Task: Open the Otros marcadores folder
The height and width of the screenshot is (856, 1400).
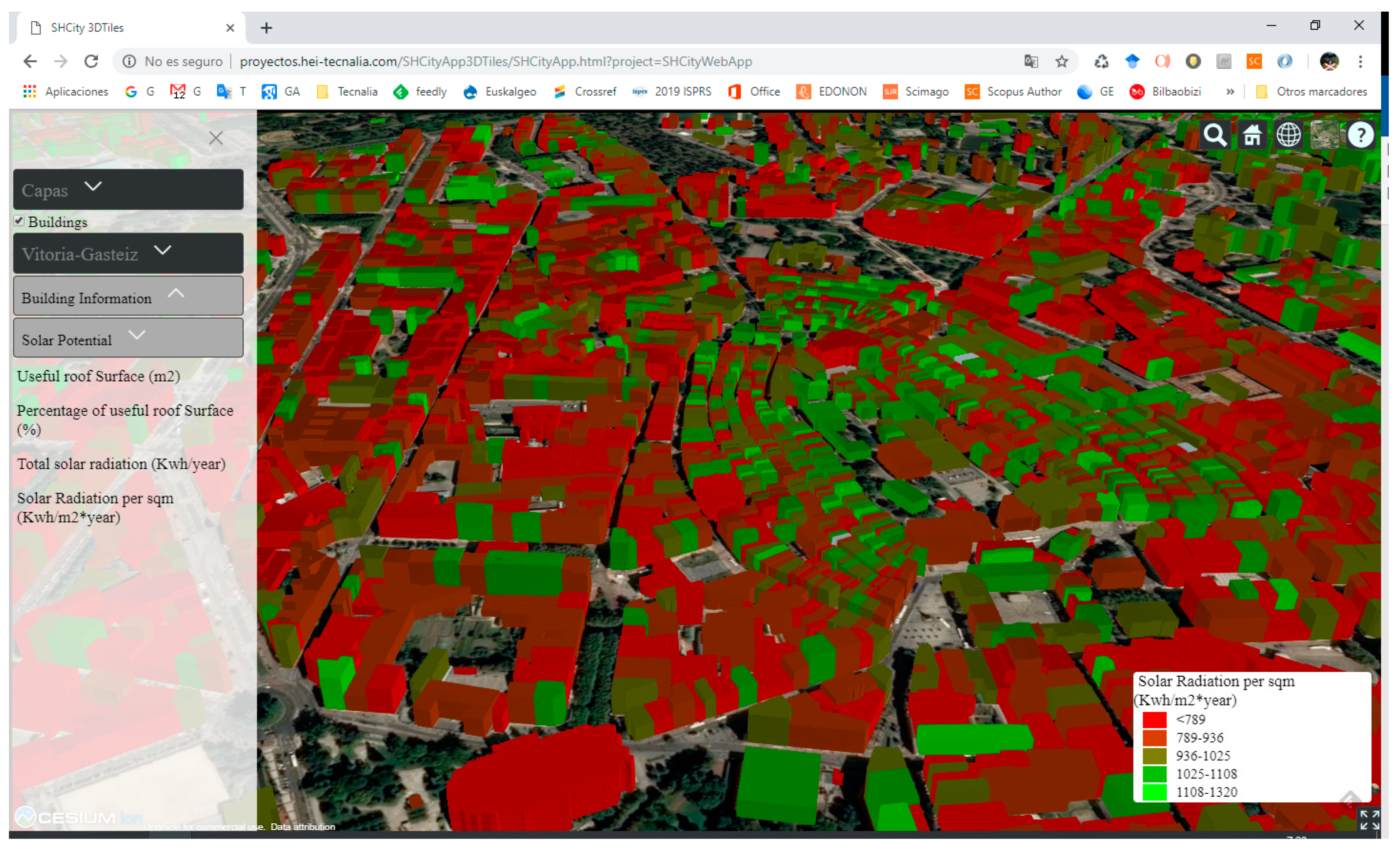Action: pyautogui.click(x=1311, y=92)
